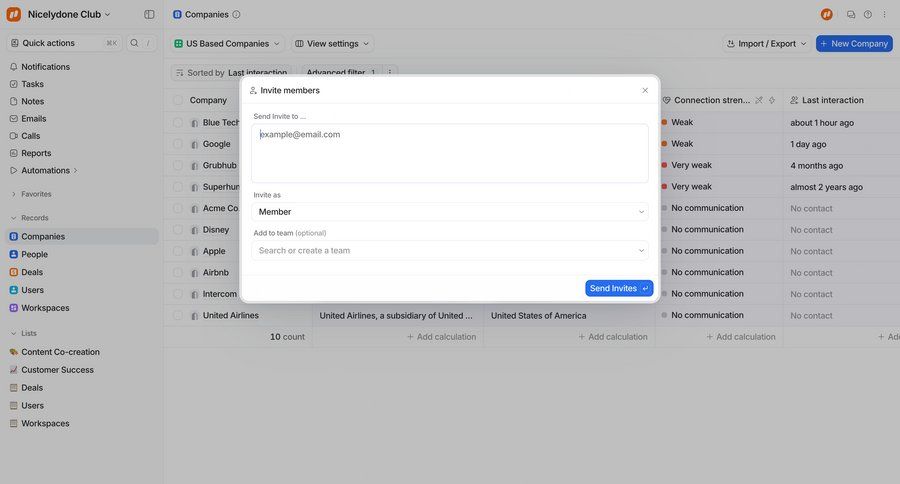Screen dimensions: 900x484
Task: Click the chat messages icon in header
Action: tap(851, 15)
